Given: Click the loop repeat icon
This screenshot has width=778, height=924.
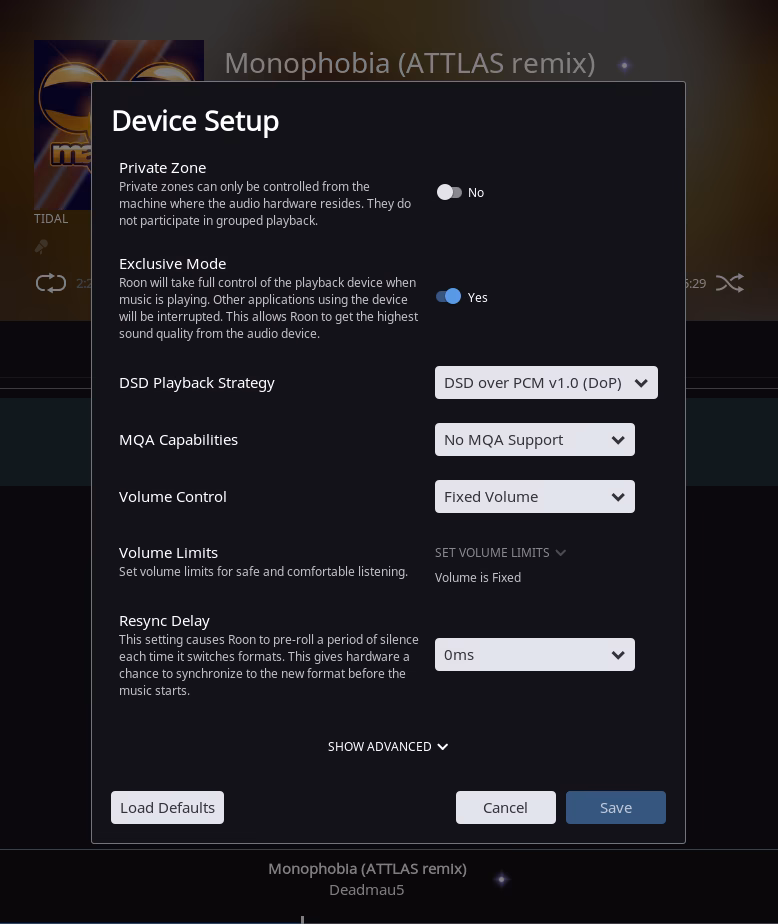Looking at the screenshot, I should pyautogui.click(x=51, y=283).
